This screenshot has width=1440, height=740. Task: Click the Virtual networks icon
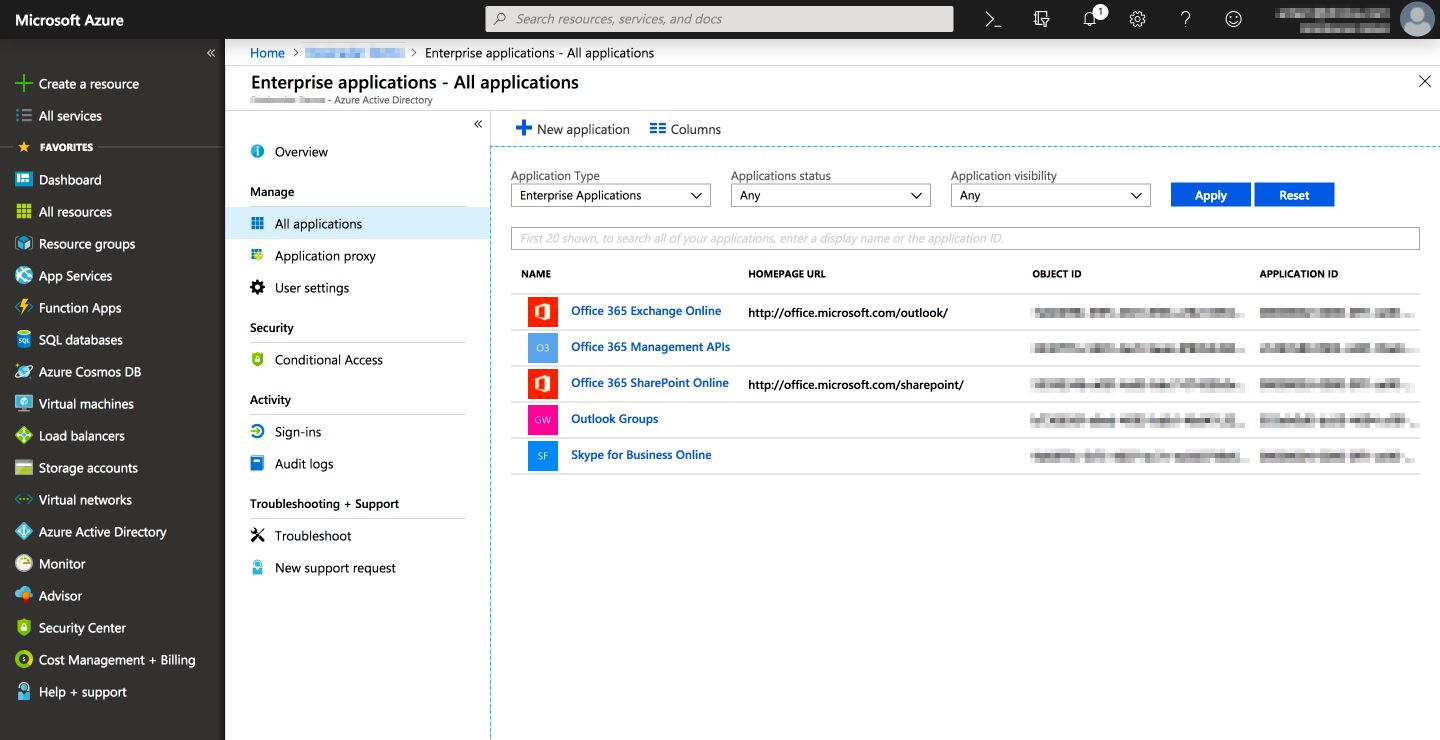pos(24,500)
